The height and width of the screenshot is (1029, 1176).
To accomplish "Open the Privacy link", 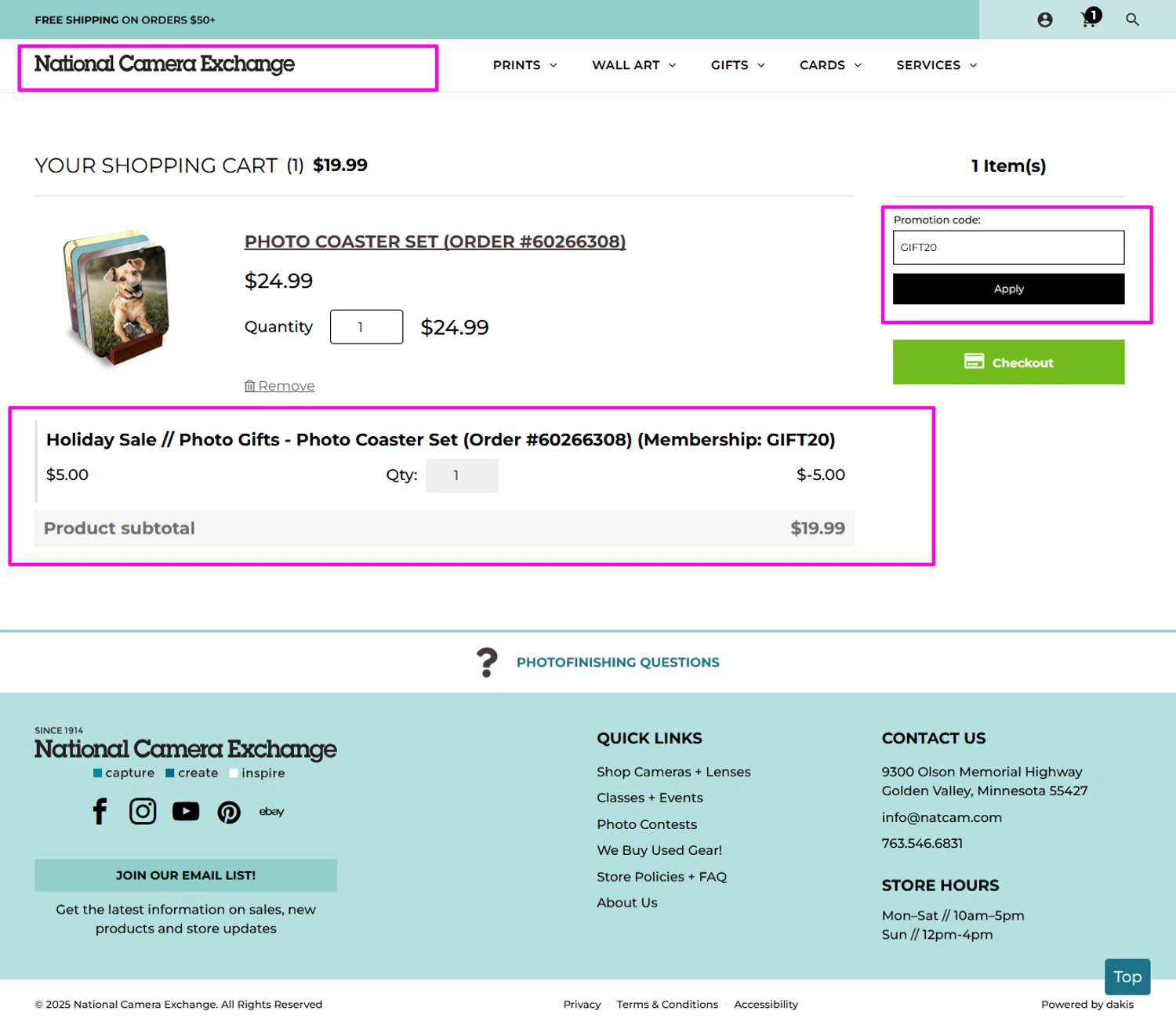I will [x=582, y=1005].
